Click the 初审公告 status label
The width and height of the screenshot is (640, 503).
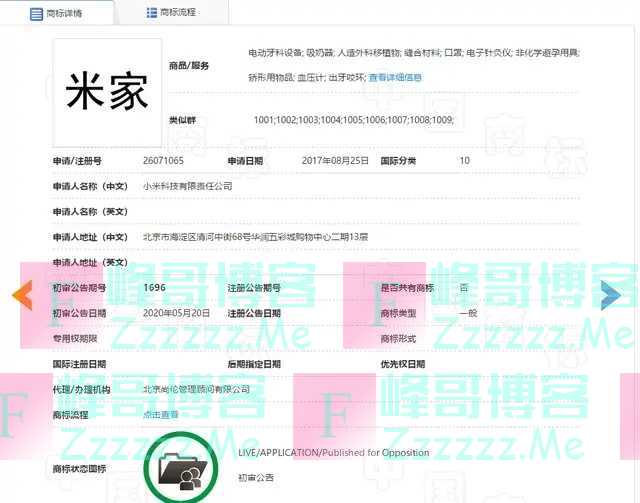click(x=256, y=479)
